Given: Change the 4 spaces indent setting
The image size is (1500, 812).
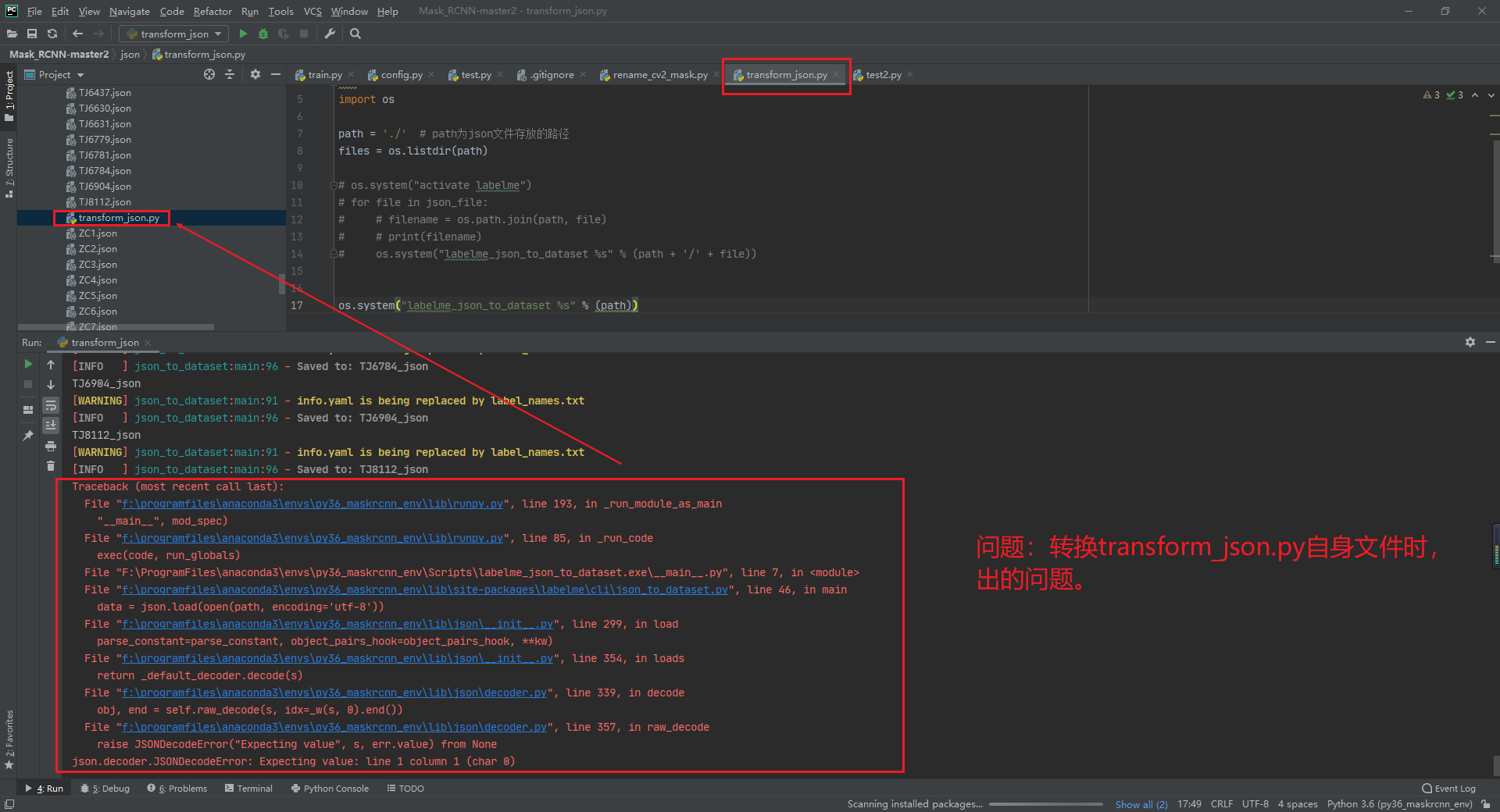Looking at the screenshot, I should pyautogui.click(x=1298, y=804).
